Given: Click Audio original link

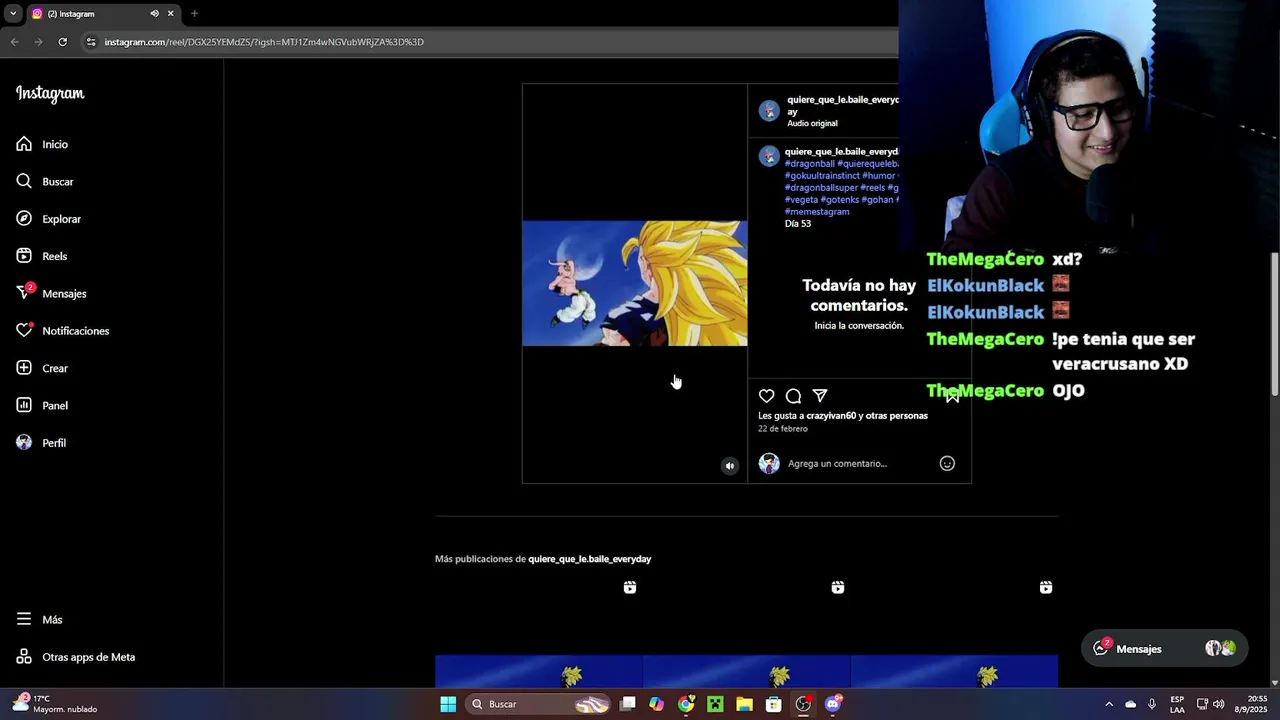Looking at the screenshot, I should [x=812, y=123].
